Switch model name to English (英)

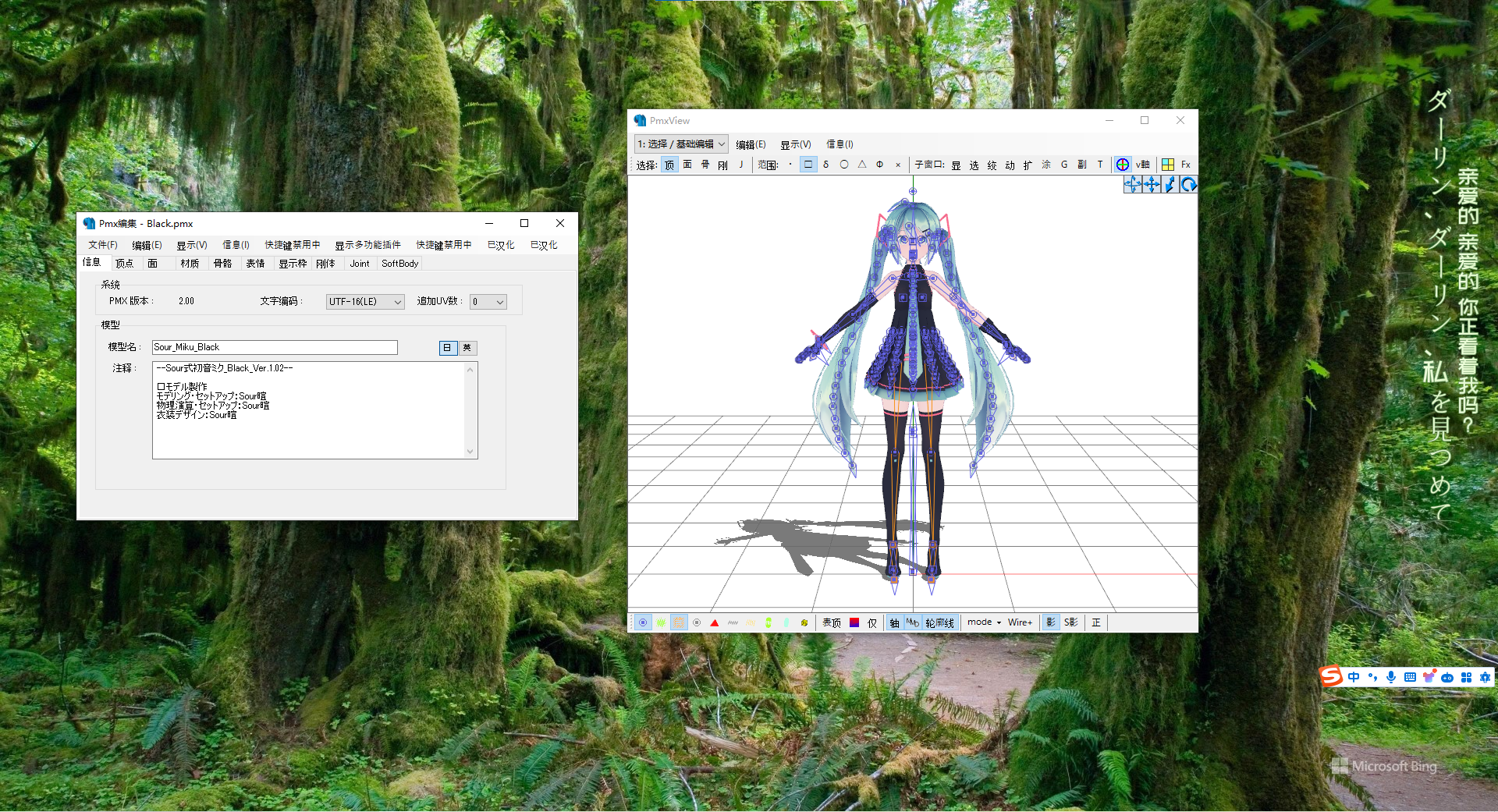467,348
